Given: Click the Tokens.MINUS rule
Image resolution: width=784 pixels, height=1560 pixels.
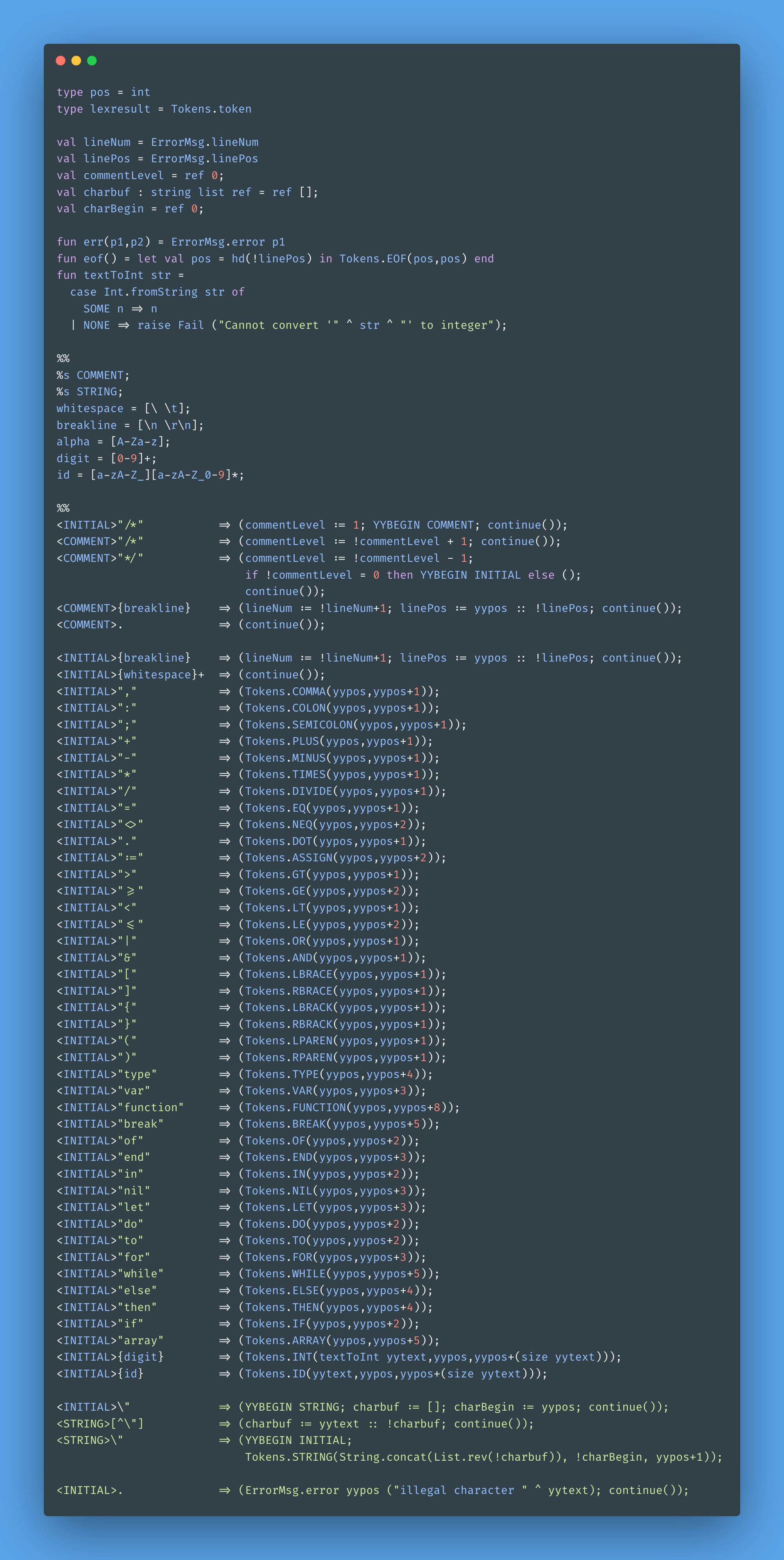Looking at the screenshot, I should 248,758.
